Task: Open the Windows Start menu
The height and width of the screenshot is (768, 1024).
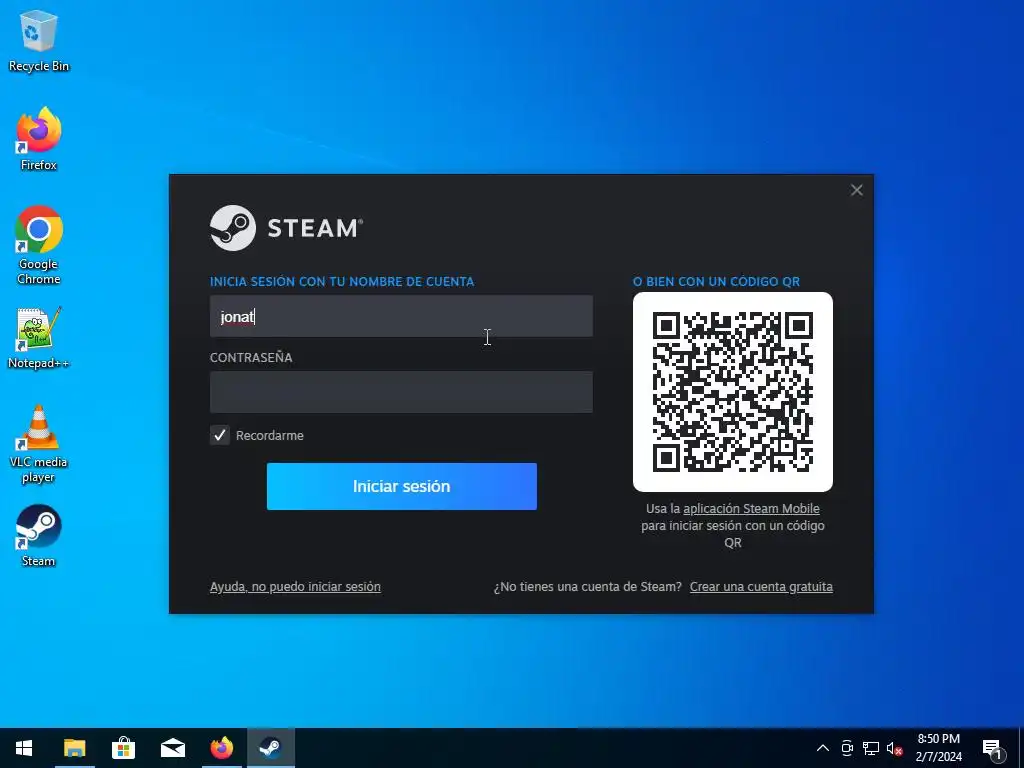Action: (24, 748)
